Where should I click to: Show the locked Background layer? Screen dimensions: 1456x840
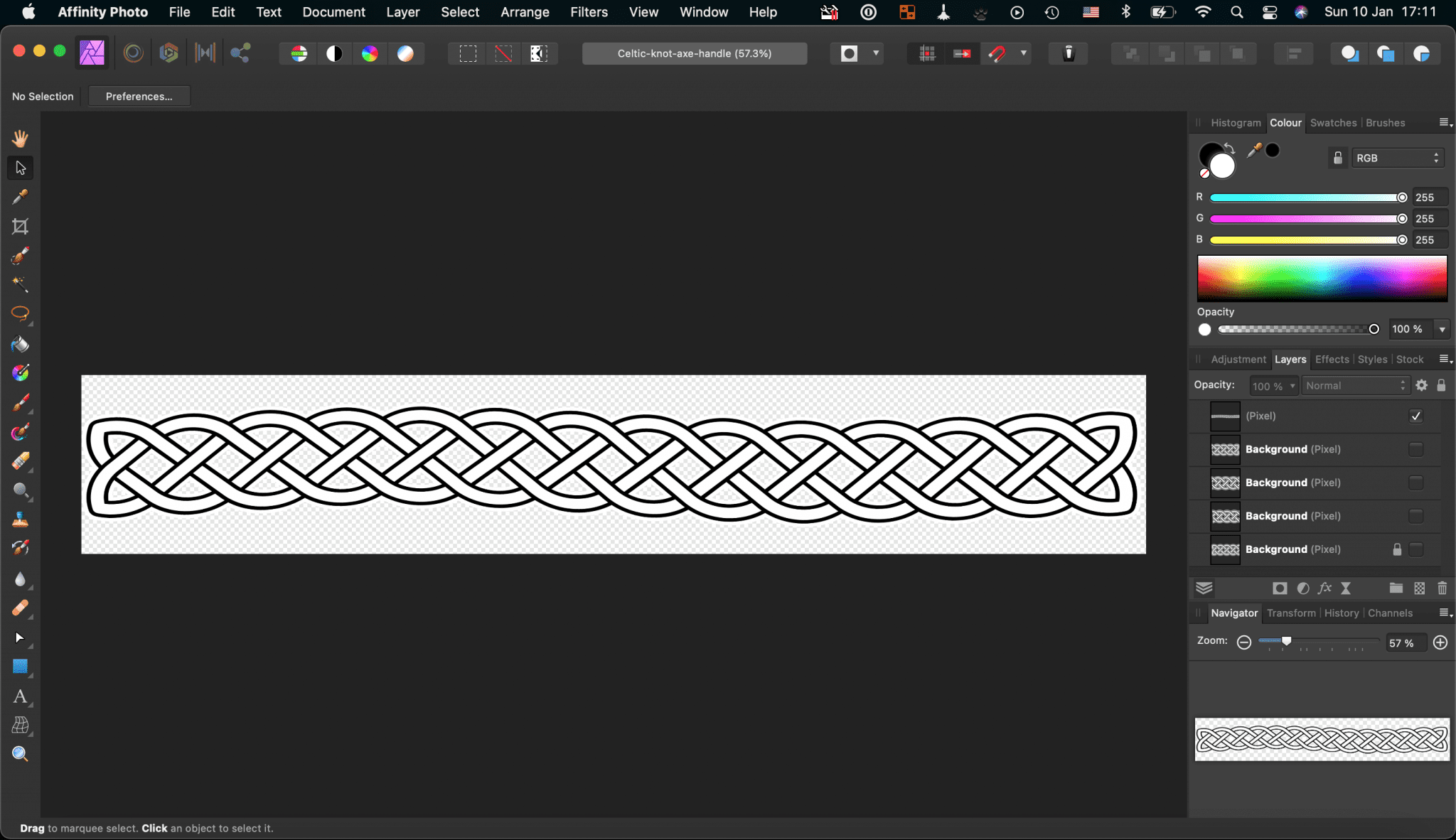coord(1415,549)
